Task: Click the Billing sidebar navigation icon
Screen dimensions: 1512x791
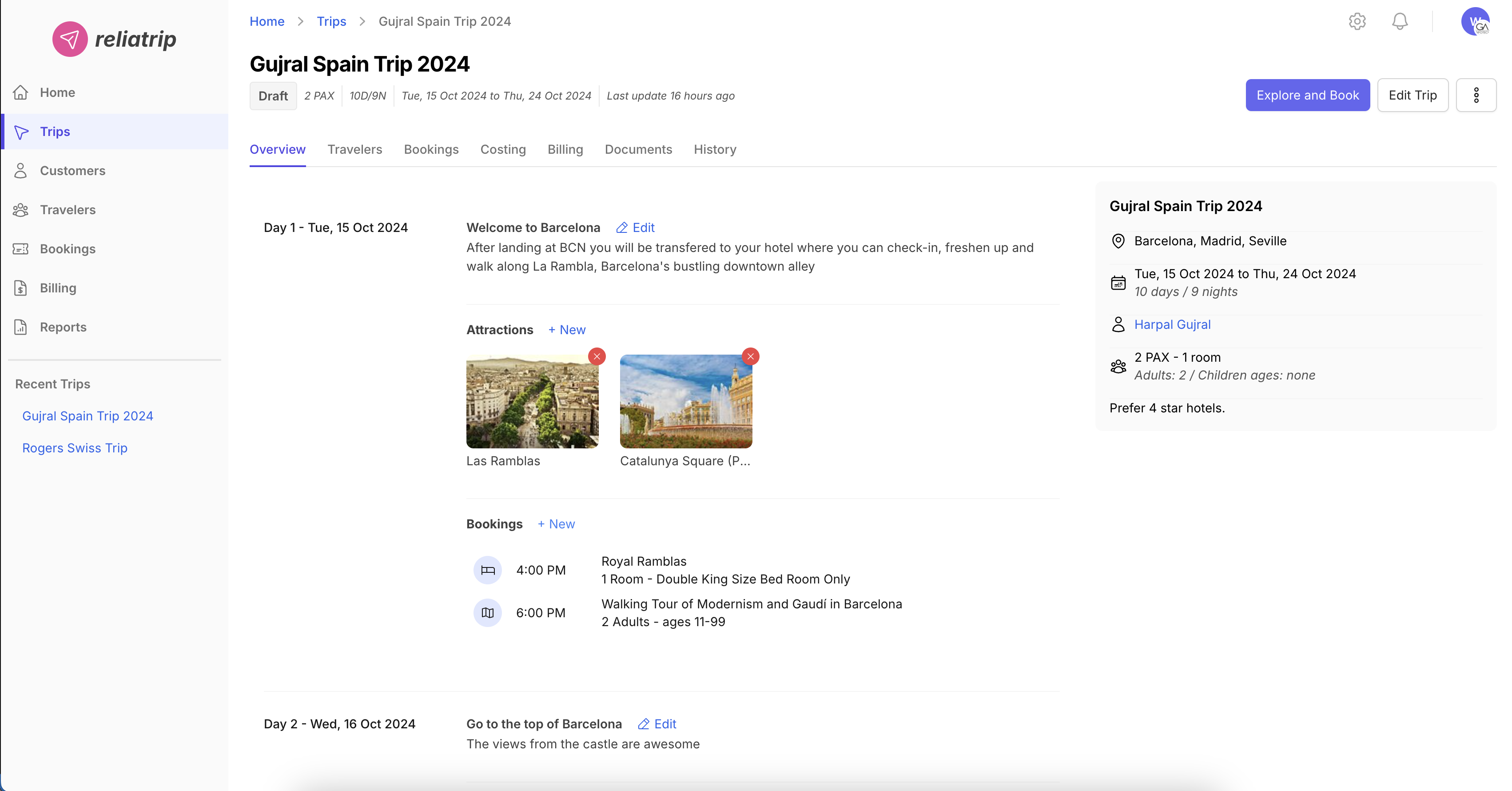Action: tap(20, 288)
